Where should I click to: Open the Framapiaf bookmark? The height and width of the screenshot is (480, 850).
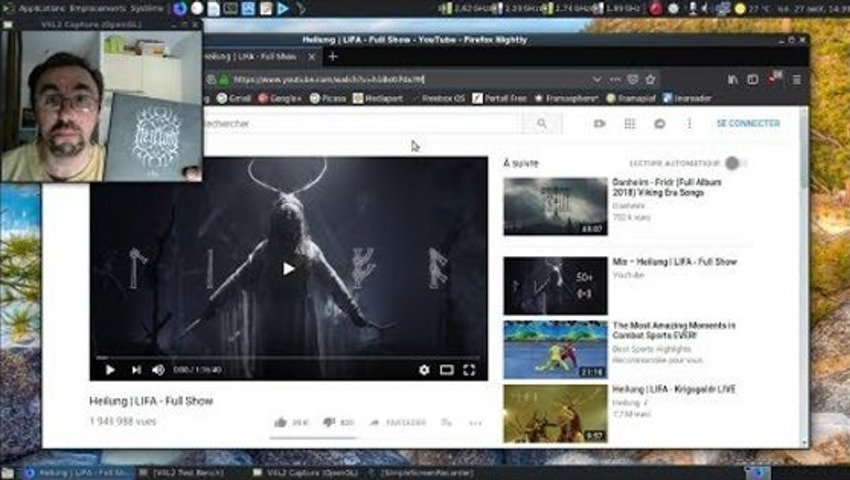(630, 98)
